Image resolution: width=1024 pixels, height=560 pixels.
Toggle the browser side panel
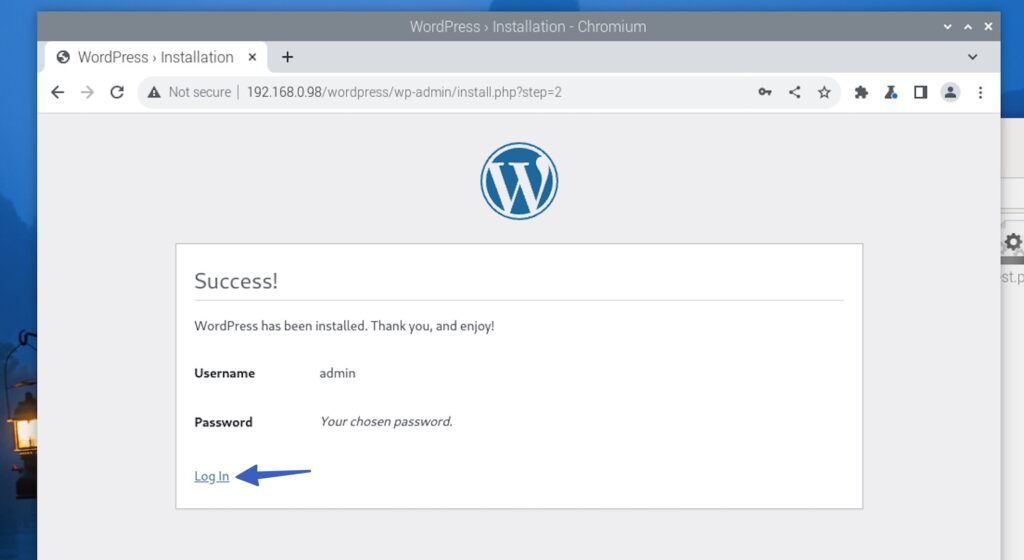(x=920, y=92)
